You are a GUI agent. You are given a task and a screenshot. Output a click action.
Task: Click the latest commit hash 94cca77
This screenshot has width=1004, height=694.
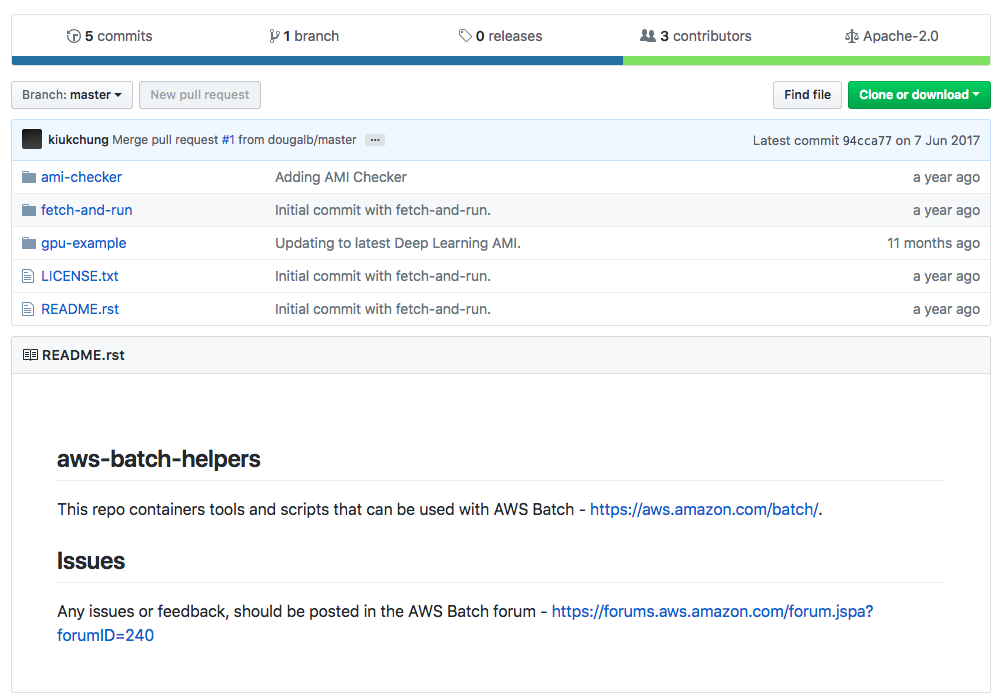point(867,140)
